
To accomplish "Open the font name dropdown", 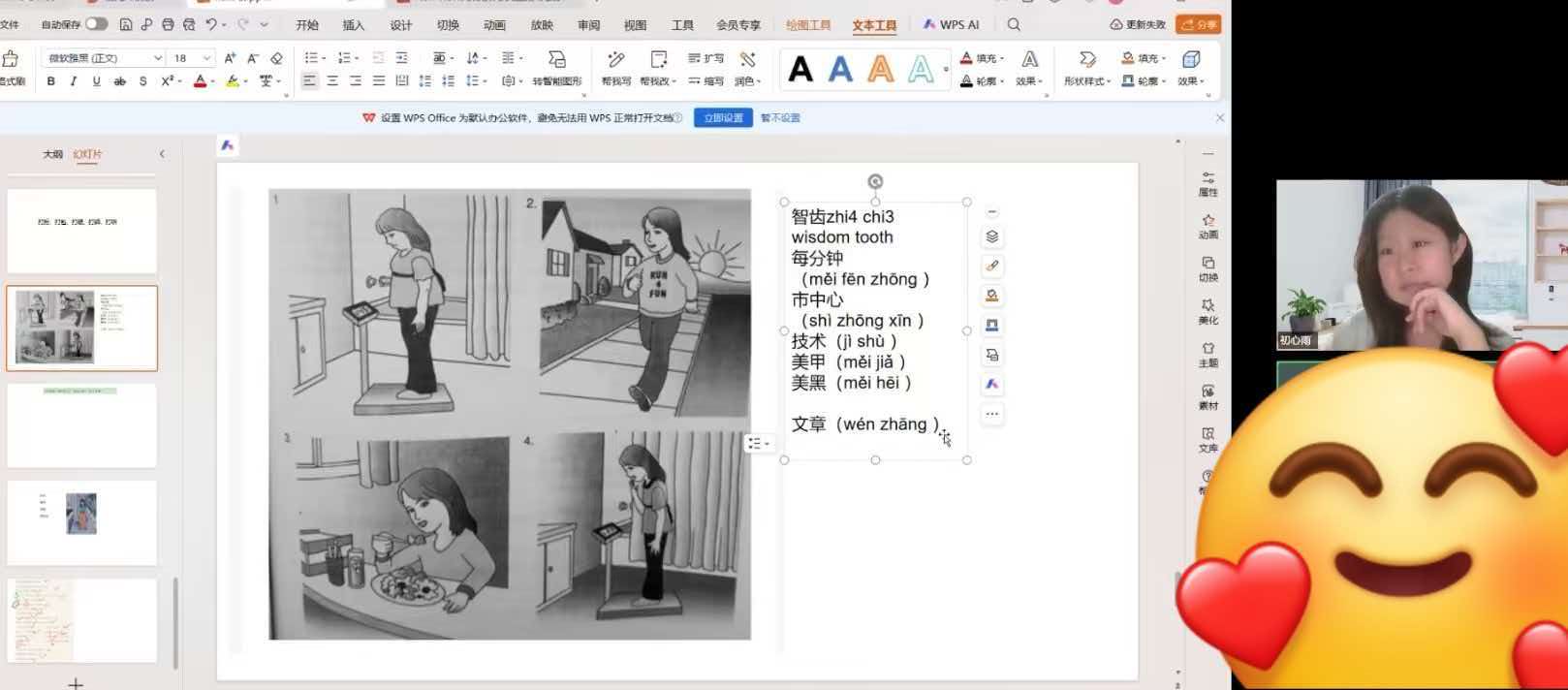I will point(158,58).
